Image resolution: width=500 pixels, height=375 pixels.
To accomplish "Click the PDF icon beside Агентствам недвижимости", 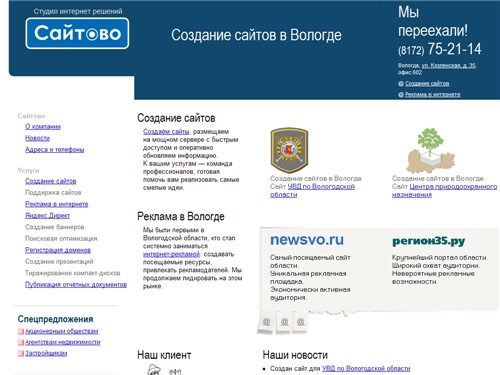I will tap(21, 342).
